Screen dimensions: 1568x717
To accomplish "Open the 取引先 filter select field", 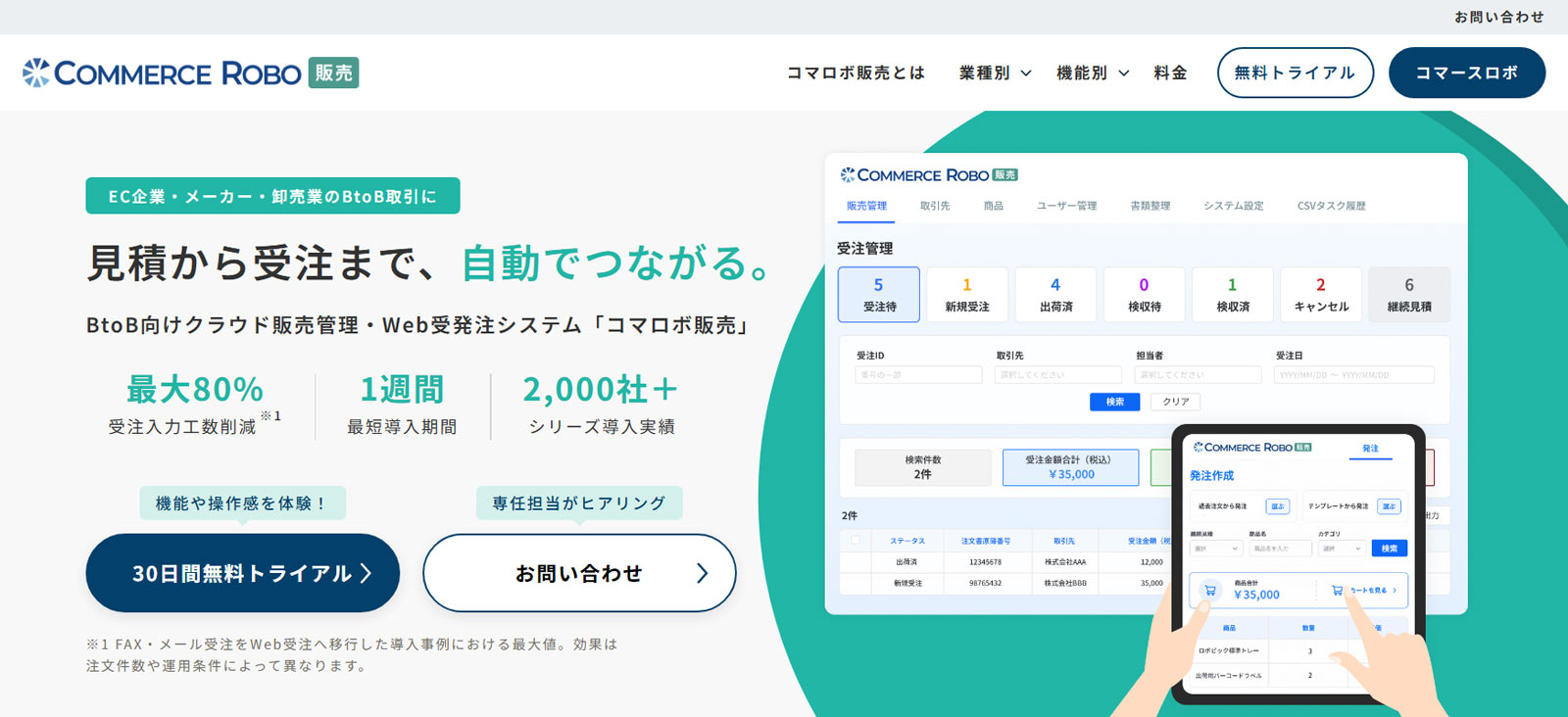I will [x=1058, y=375].
